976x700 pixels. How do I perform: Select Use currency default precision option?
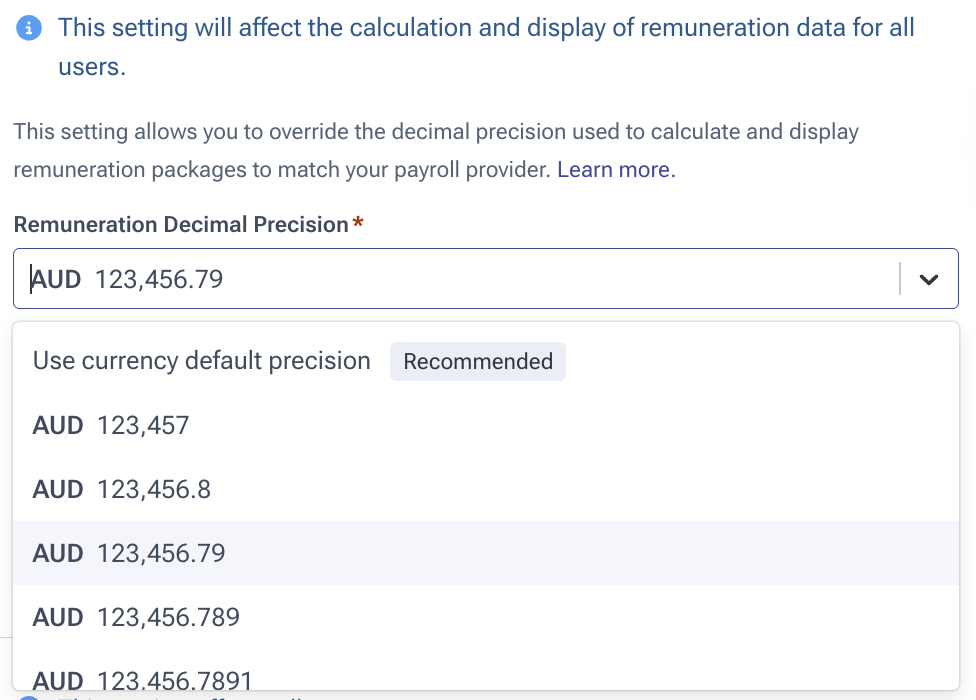[202, 361]
